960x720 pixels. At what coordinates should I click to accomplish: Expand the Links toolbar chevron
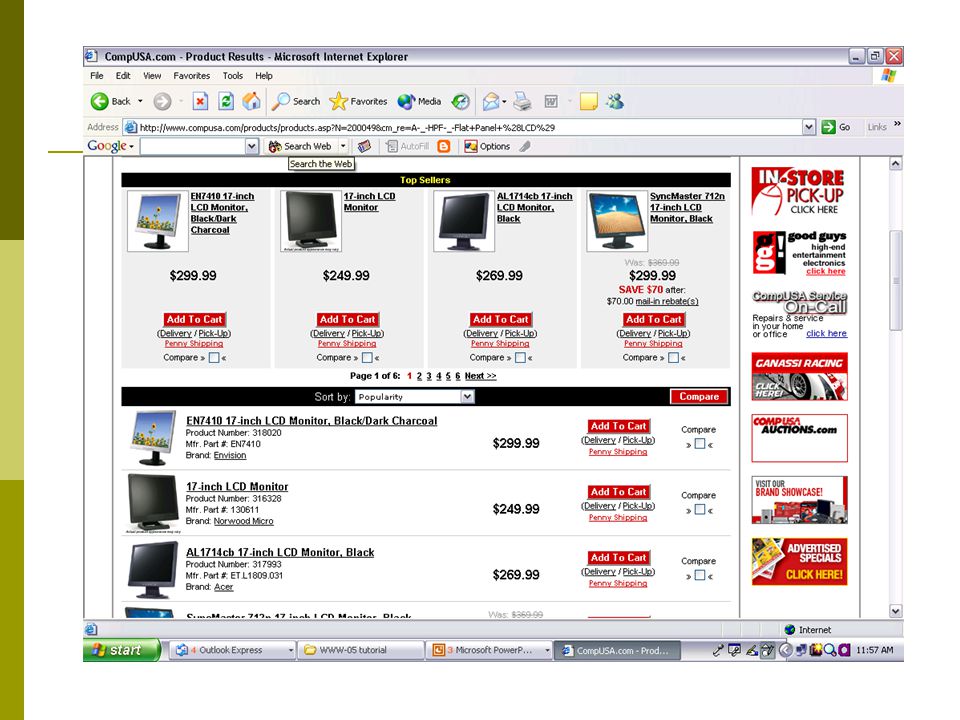(897, 124)
